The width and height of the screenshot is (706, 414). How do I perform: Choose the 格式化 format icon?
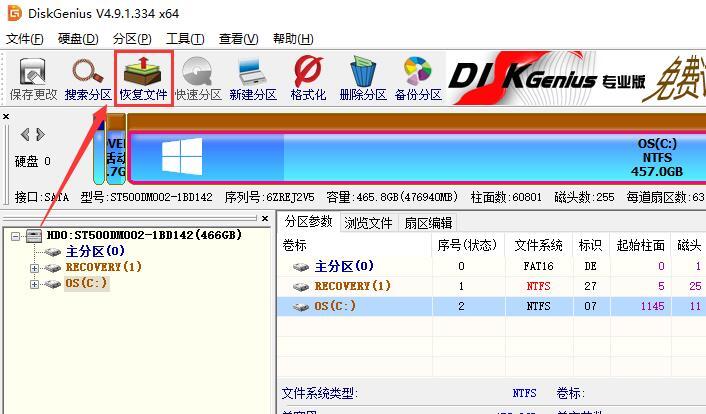308,79
